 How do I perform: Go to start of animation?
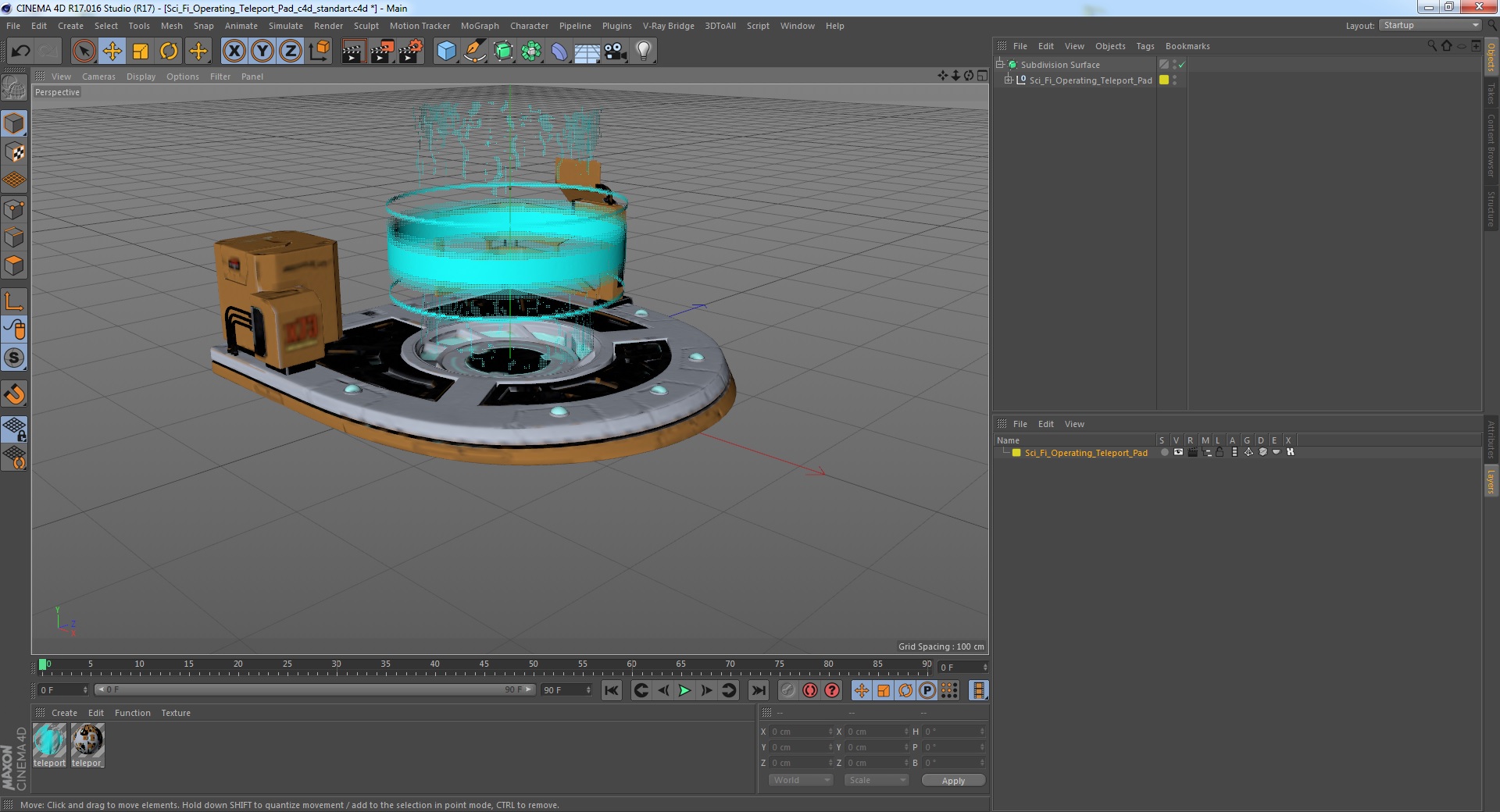(612, 690)
